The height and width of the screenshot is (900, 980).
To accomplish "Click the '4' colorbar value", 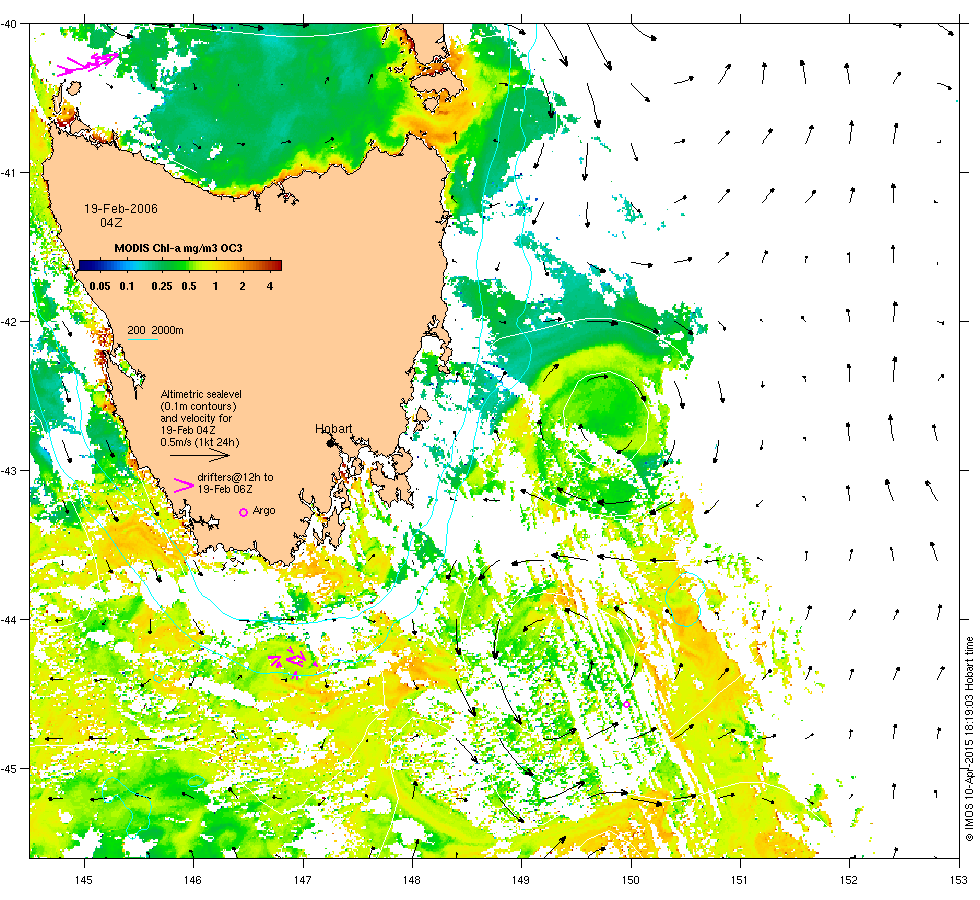I will (x=270, y=286).
